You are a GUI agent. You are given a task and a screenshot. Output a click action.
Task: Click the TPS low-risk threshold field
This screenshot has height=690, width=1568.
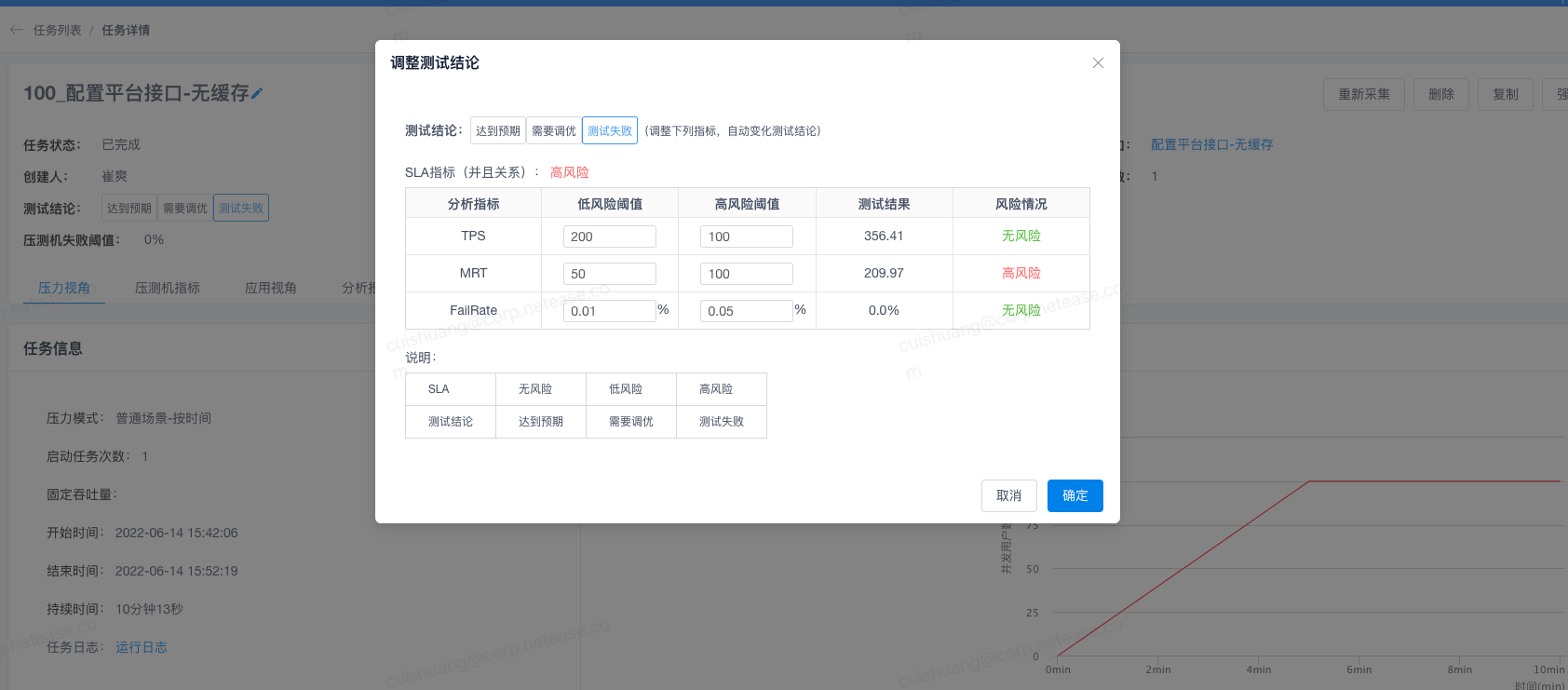point(609,237)
